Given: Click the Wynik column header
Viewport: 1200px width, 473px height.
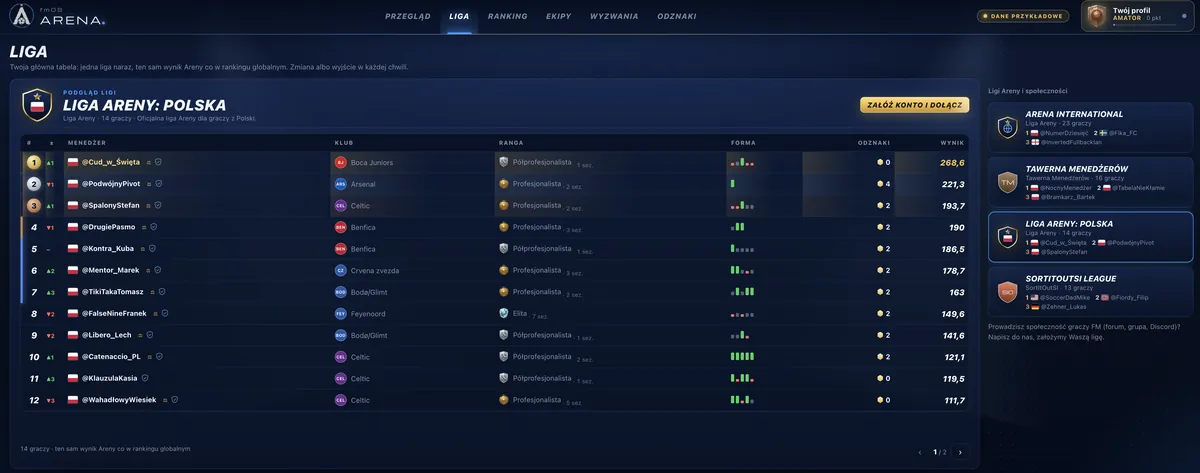Looking at the screenshot, I should click(x=953, y=142).
